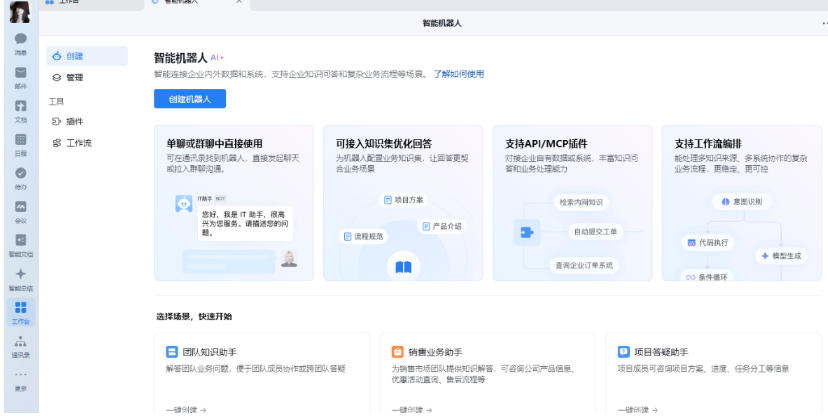Click 一键创建 under 项目答疑助手
828x417 pixels.
[638, 410]
